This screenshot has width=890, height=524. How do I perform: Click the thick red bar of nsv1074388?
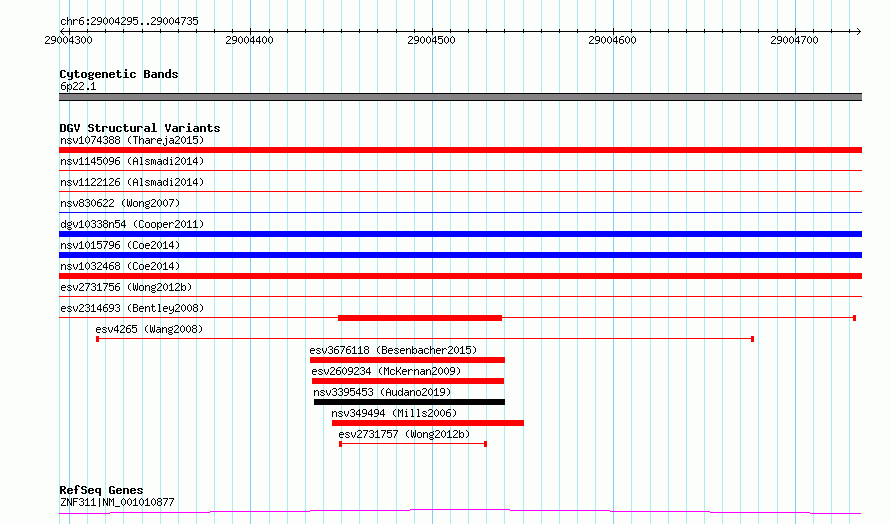(x=460, y=150)
